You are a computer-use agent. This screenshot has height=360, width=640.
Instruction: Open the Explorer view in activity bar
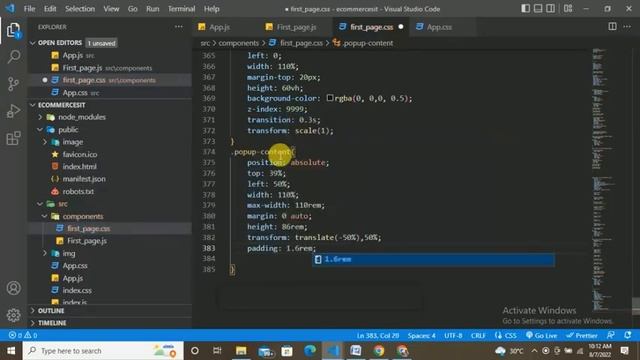13,30
